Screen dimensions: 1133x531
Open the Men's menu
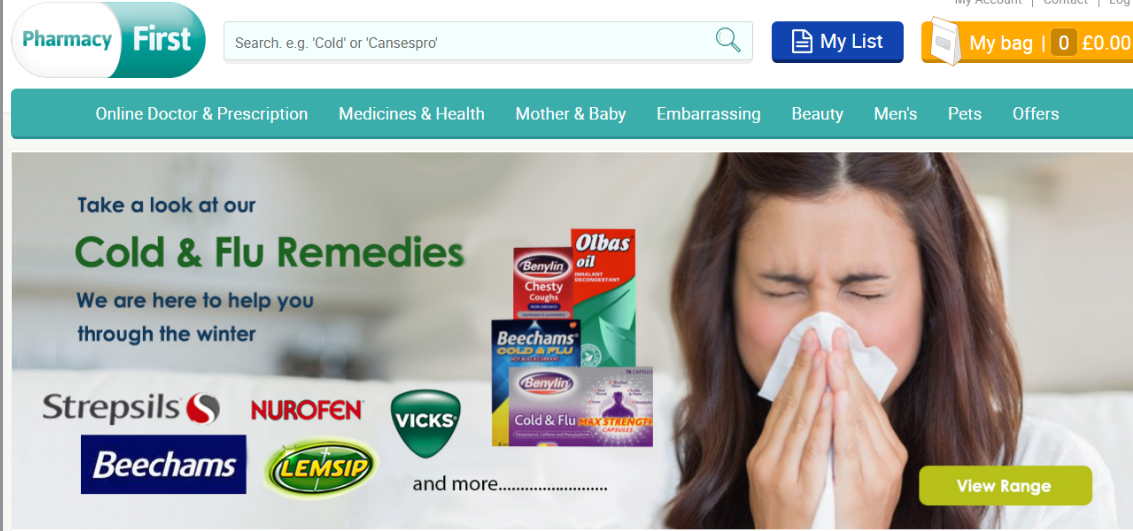pos(895,114)
